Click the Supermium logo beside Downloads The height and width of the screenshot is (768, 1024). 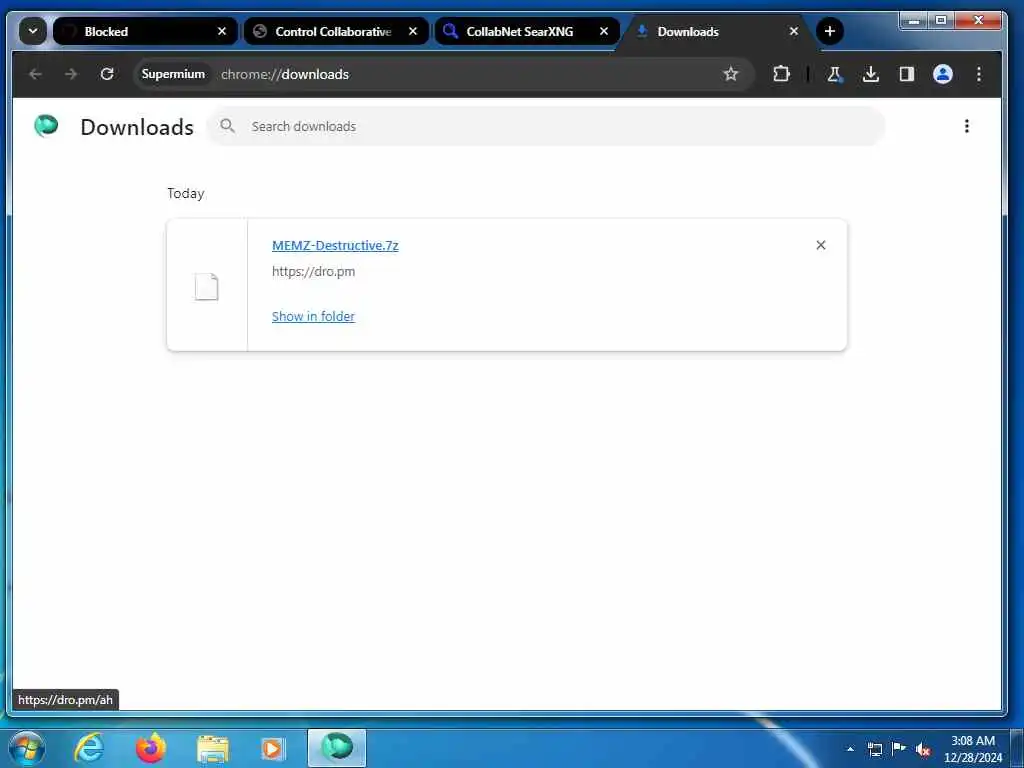pyautogui.click(x=46, y=126)
